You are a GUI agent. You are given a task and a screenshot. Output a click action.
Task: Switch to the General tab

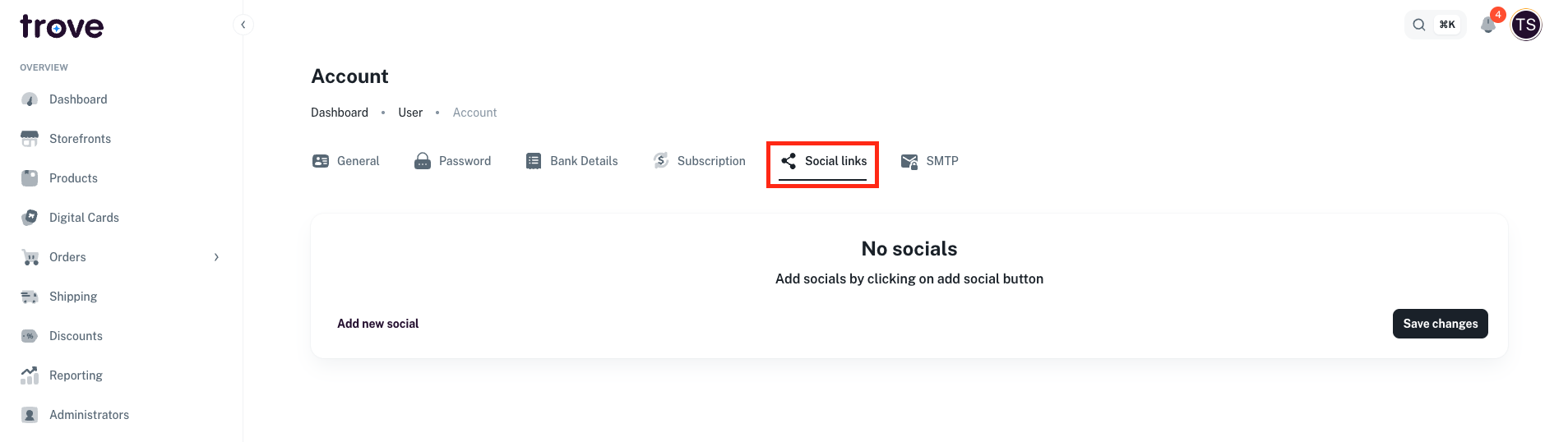coord(346,161)
